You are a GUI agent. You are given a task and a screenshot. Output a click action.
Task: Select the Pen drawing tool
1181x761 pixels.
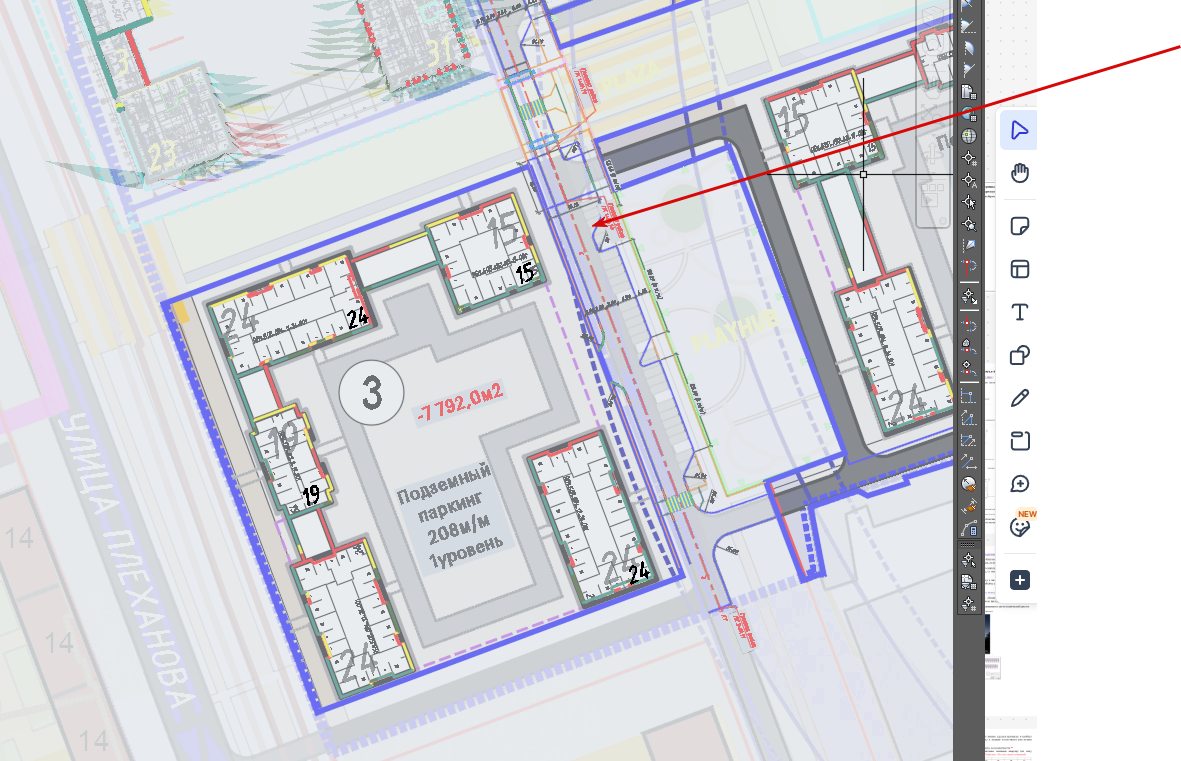point(1019,398)
